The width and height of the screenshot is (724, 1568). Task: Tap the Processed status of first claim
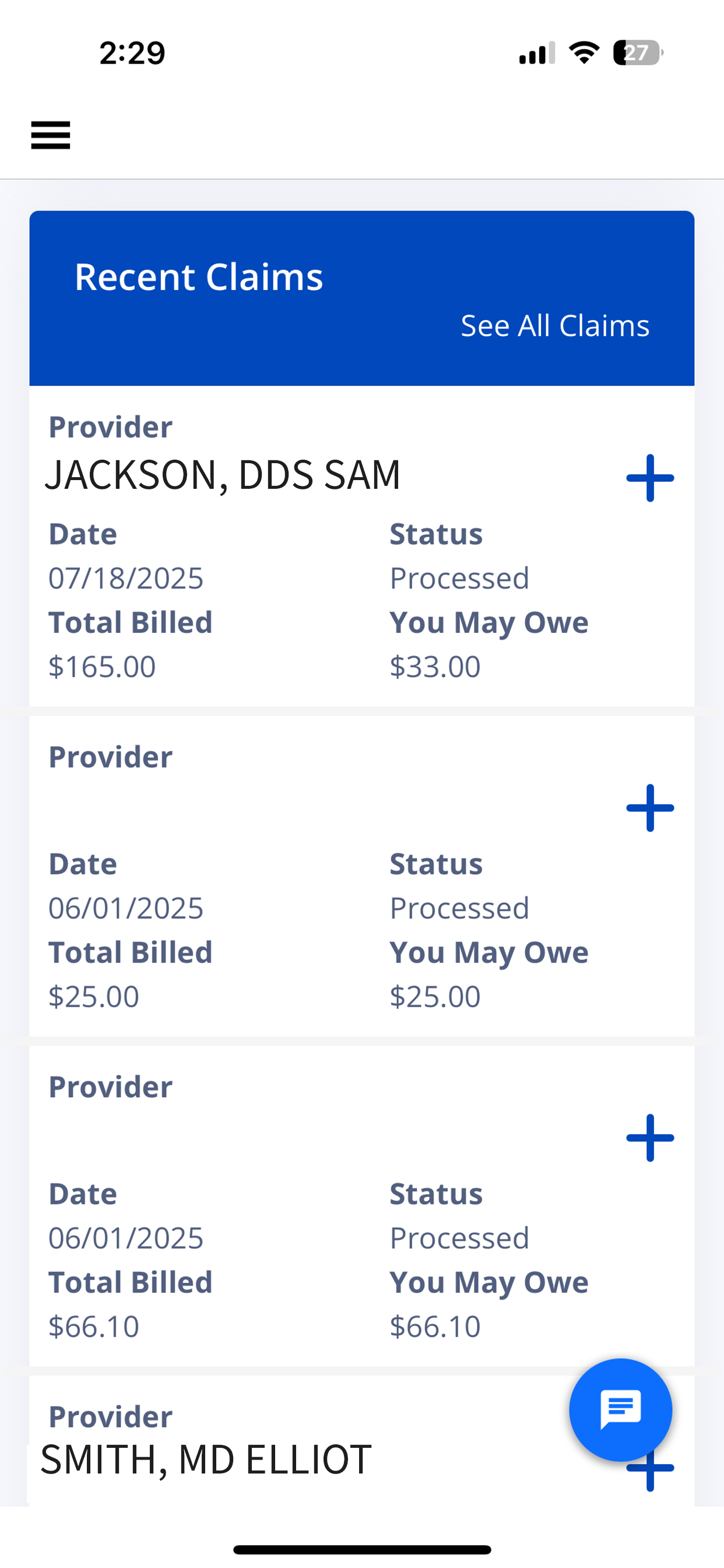[459, 578]
